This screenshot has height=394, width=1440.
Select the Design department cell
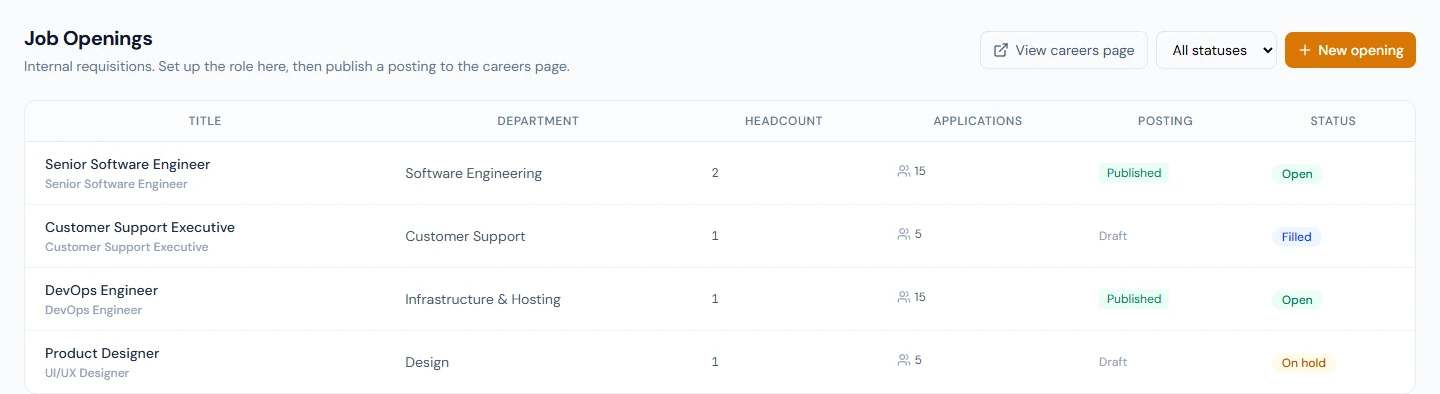(427, 362)
